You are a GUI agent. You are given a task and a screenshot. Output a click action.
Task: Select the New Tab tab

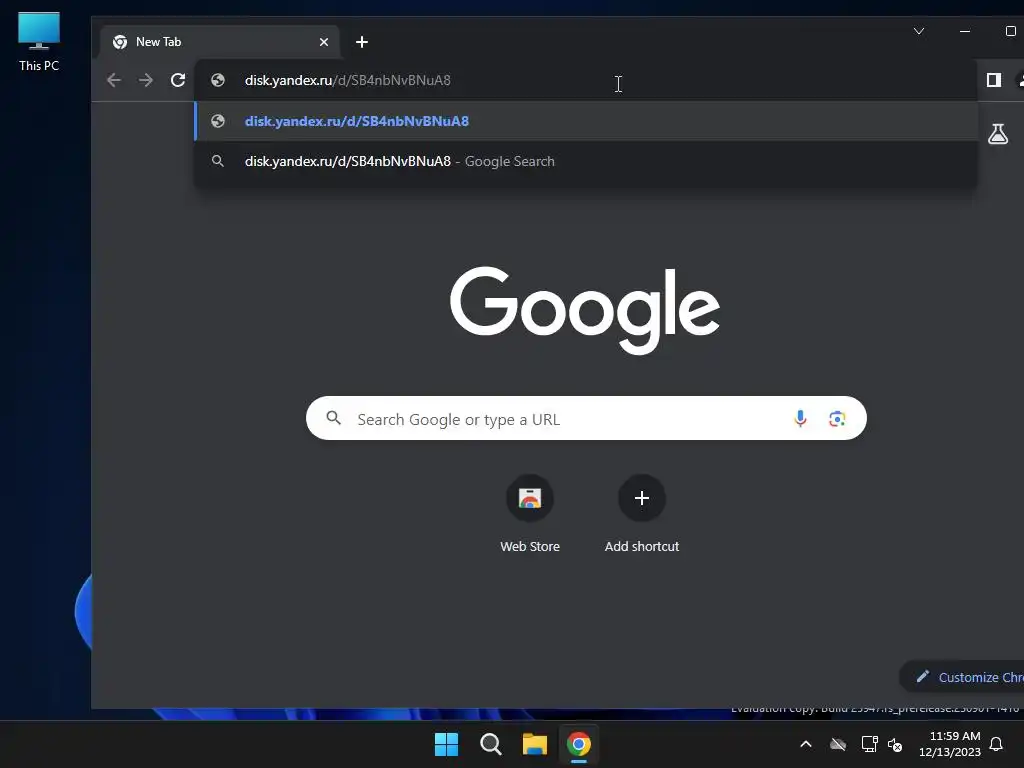(220, 42)
